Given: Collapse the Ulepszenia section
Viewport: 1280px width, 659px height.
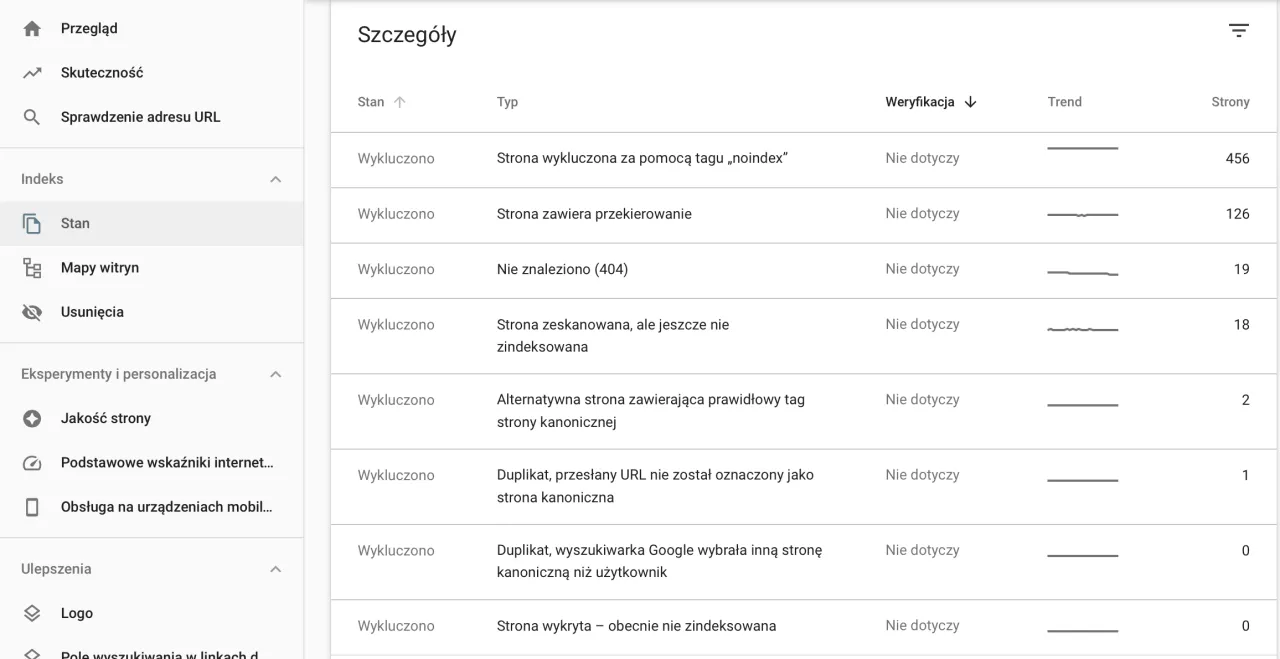Looking at the screenshot, I should 275,568.
